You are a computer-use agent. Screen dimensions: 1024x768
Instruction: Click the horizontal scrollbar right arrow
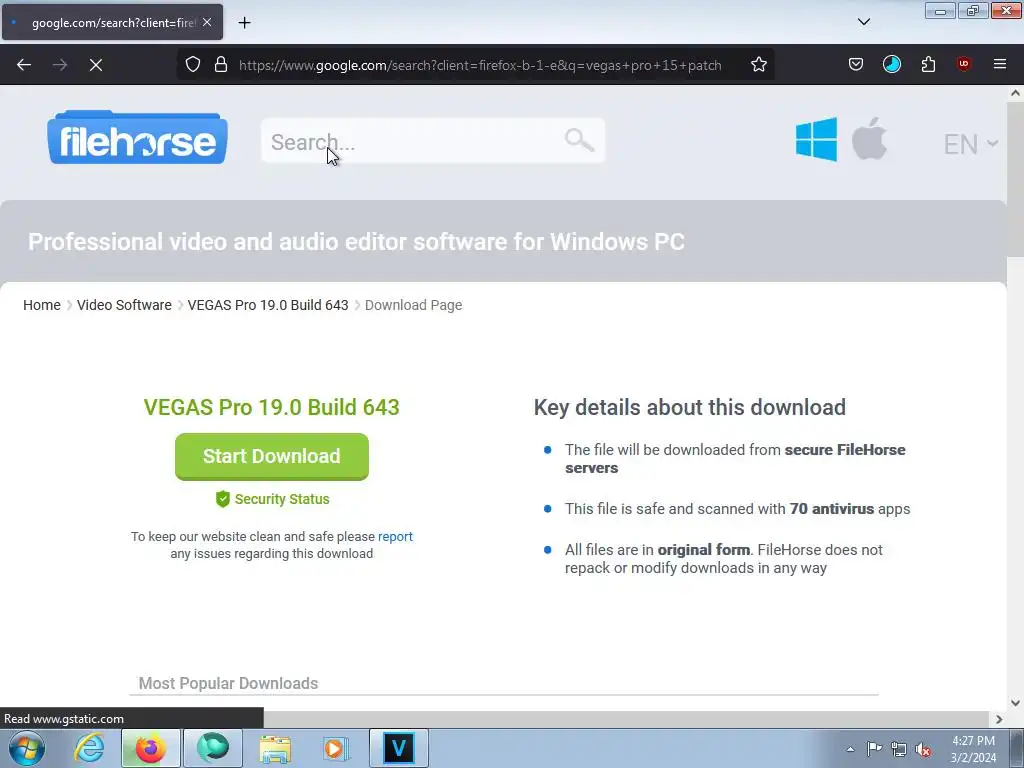[x=999, y=719]
